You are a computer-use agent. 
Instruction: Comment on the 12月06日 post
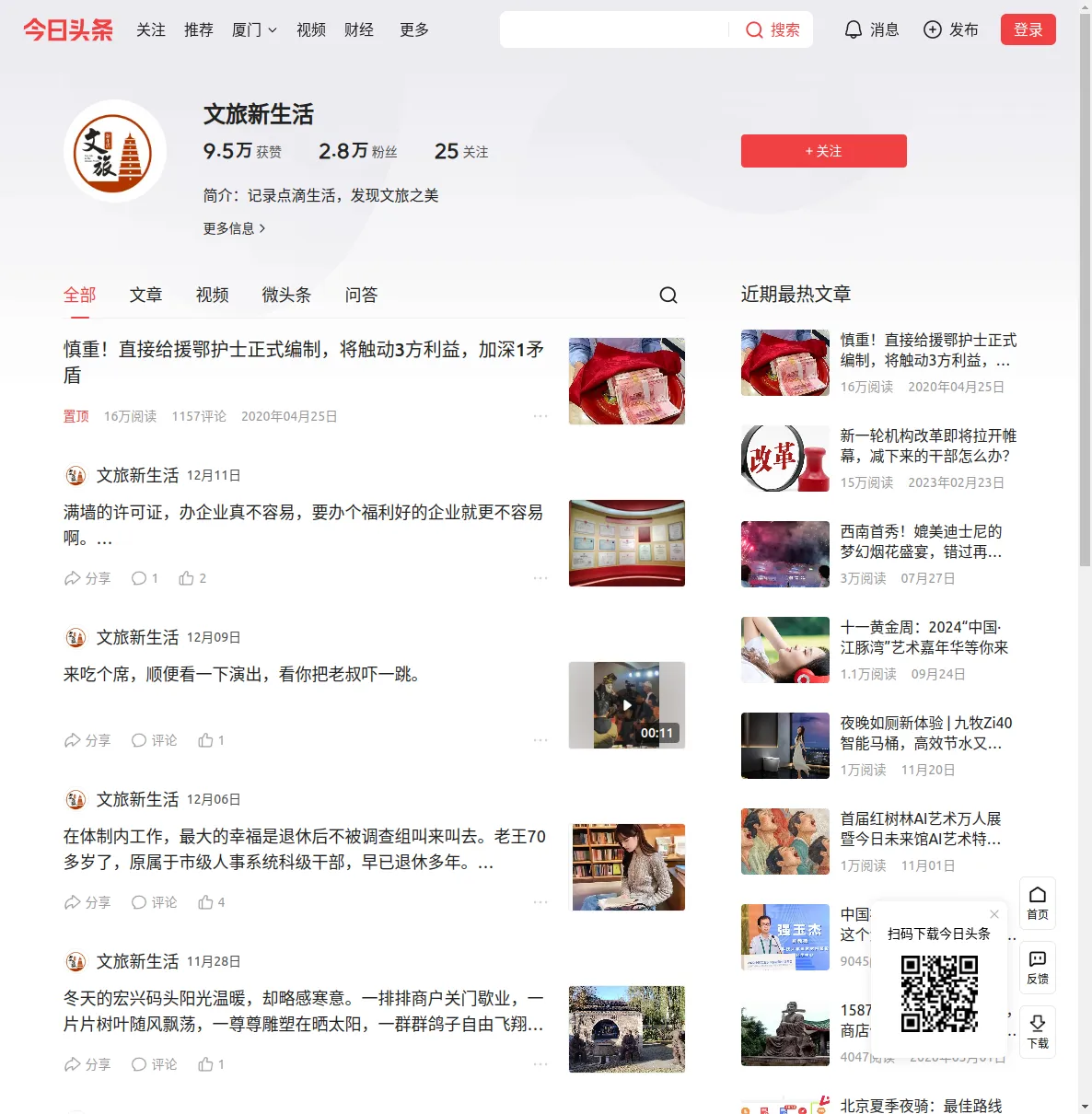pyautogui.click(x=154, y=902)
